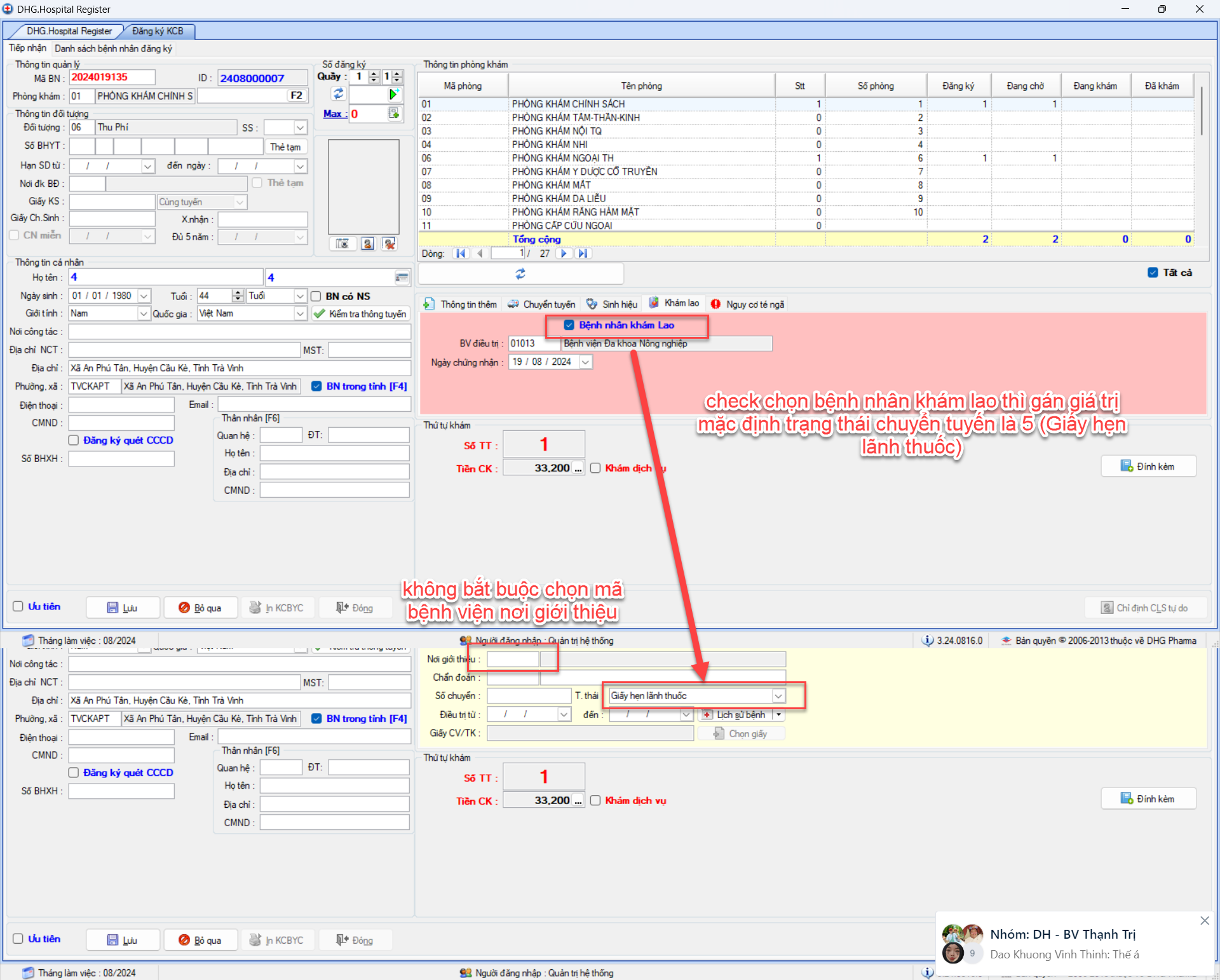Click the Nơi giới thiệu code field
Viewport: 1220px width, 980px height.
coord(512,660)
